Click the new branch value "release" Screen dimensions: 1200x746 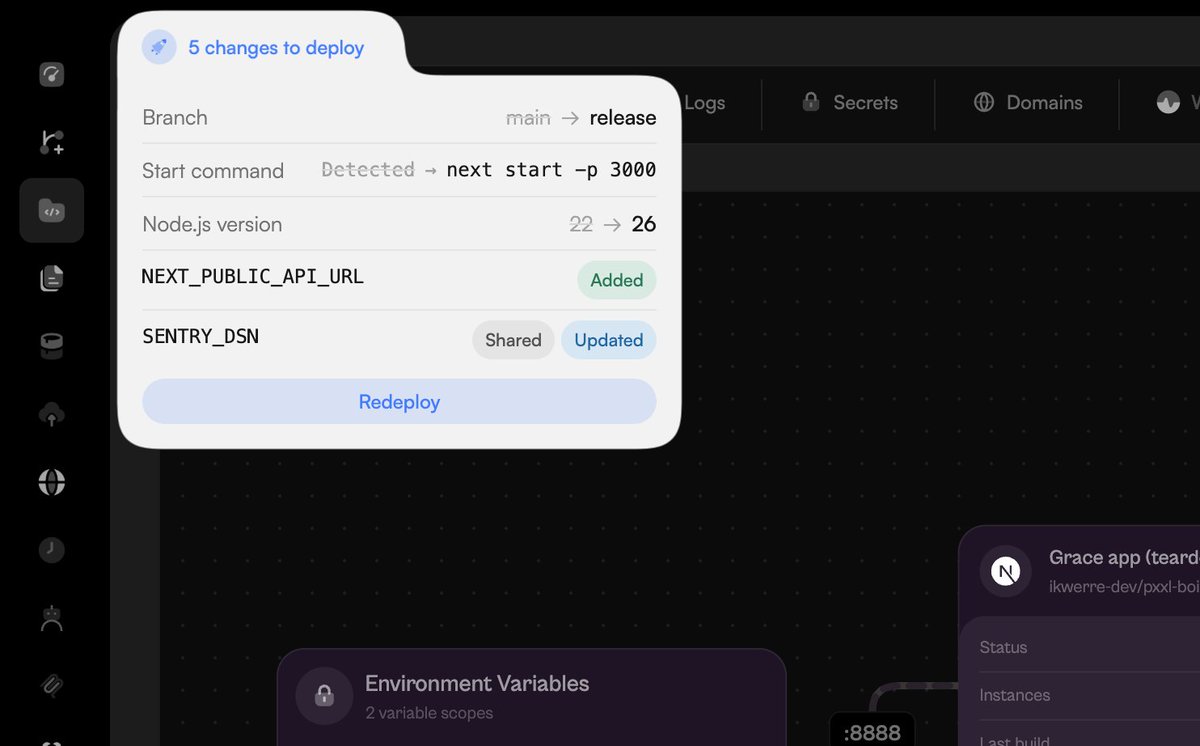623,118
